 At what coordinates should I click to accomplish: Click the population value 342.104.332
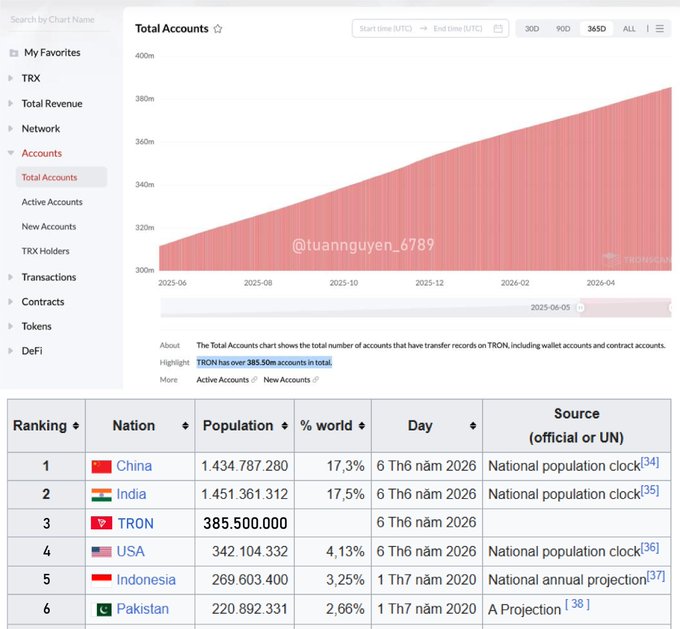coord(250,552)
